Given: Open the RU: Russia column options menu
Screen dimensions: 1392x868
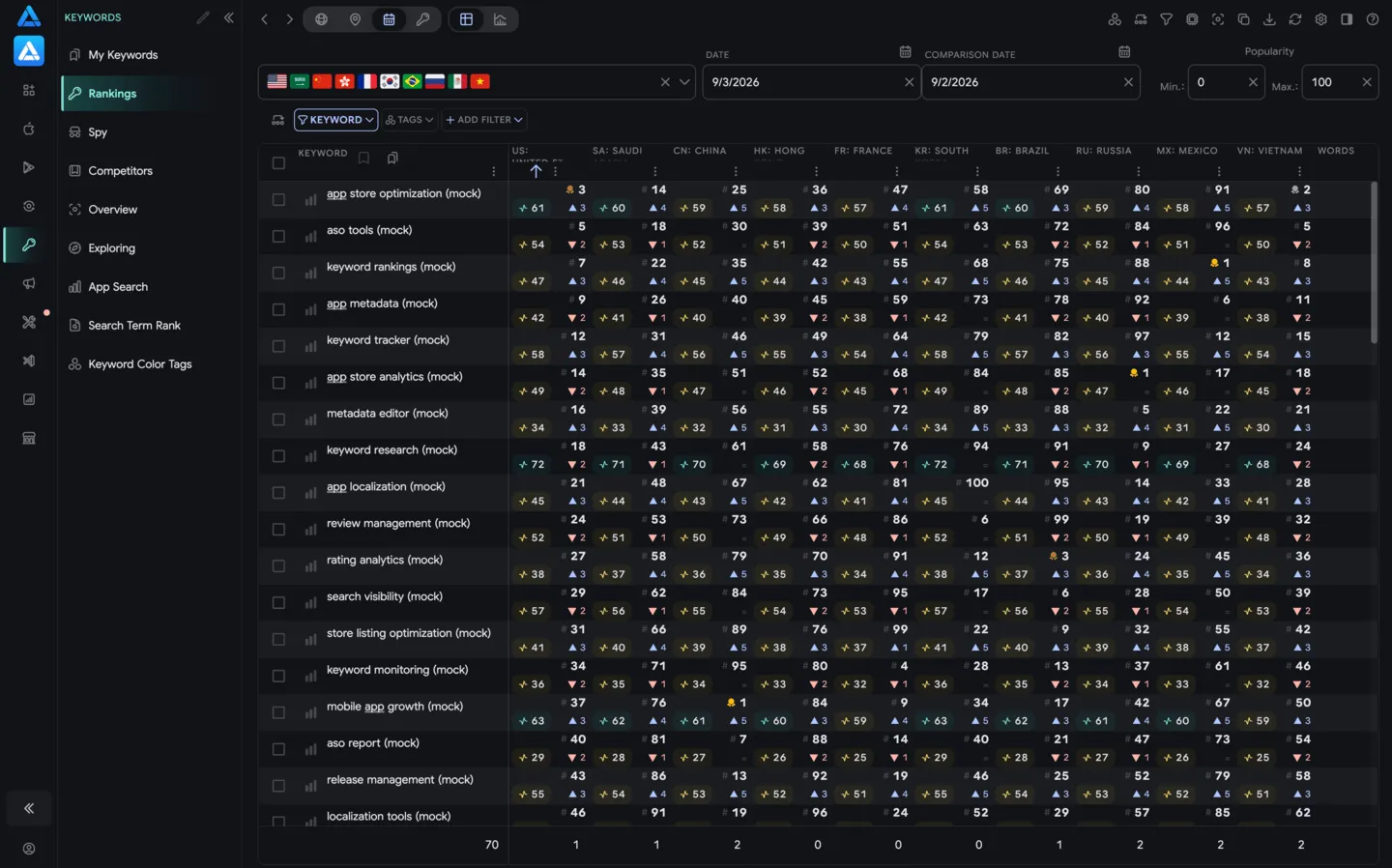Looking at the screenshot, I should click(x=1139, y=171).
